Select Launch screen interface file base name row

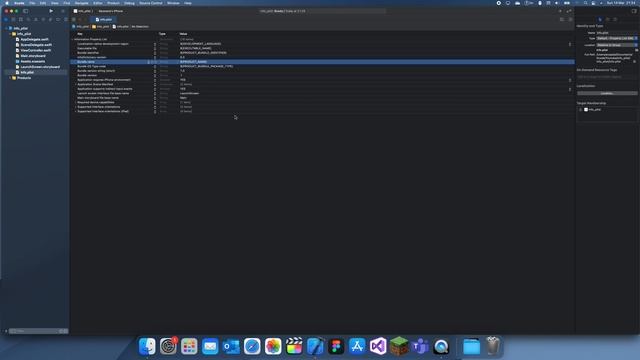click(x=322, y=93)
